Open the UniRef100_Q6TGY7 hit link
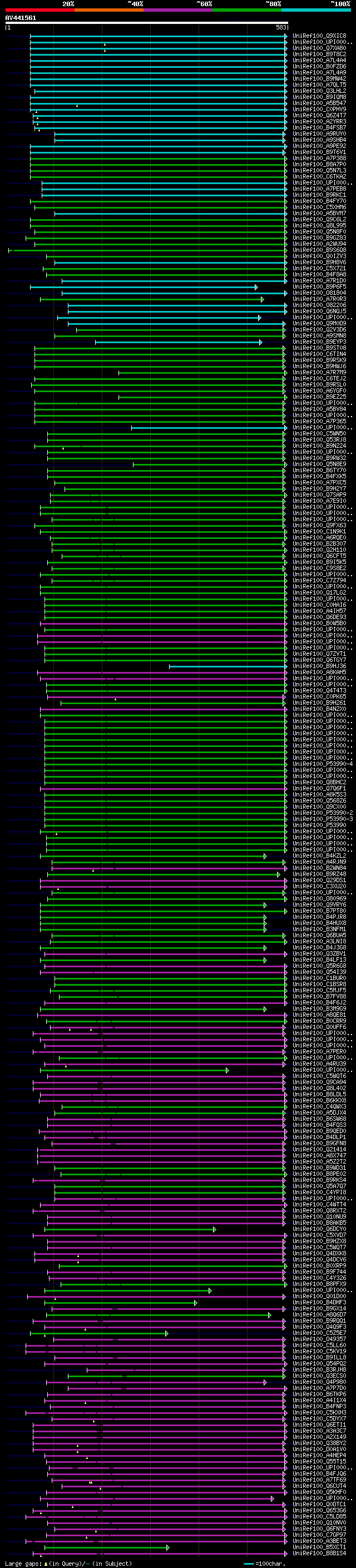The height and width of the screenshot is (1568, 356). 319,660
